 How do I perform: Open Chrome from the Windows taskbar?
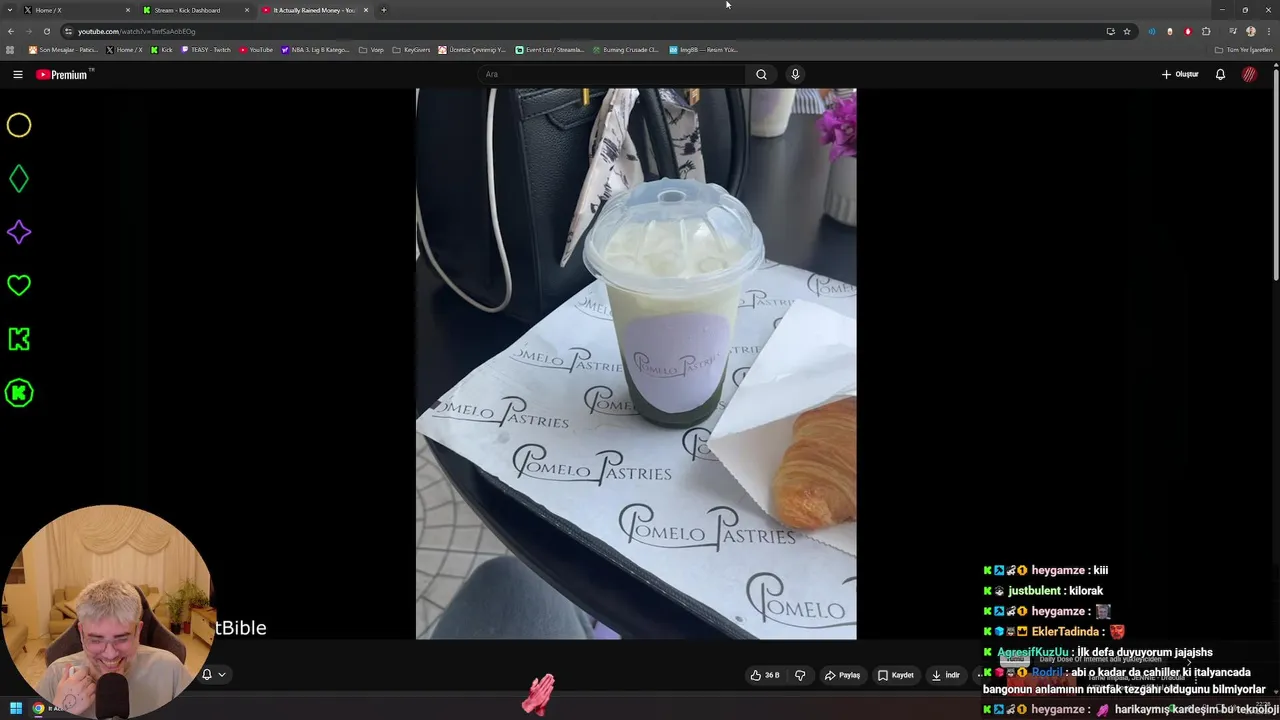coord(38,708)
